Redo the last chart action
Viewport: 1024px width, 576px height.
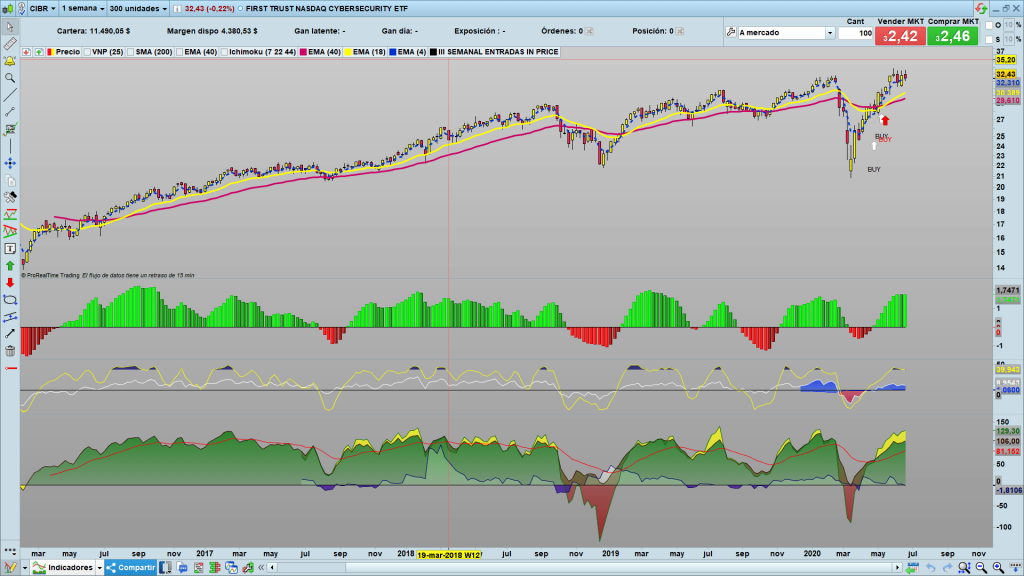(947, 568)
